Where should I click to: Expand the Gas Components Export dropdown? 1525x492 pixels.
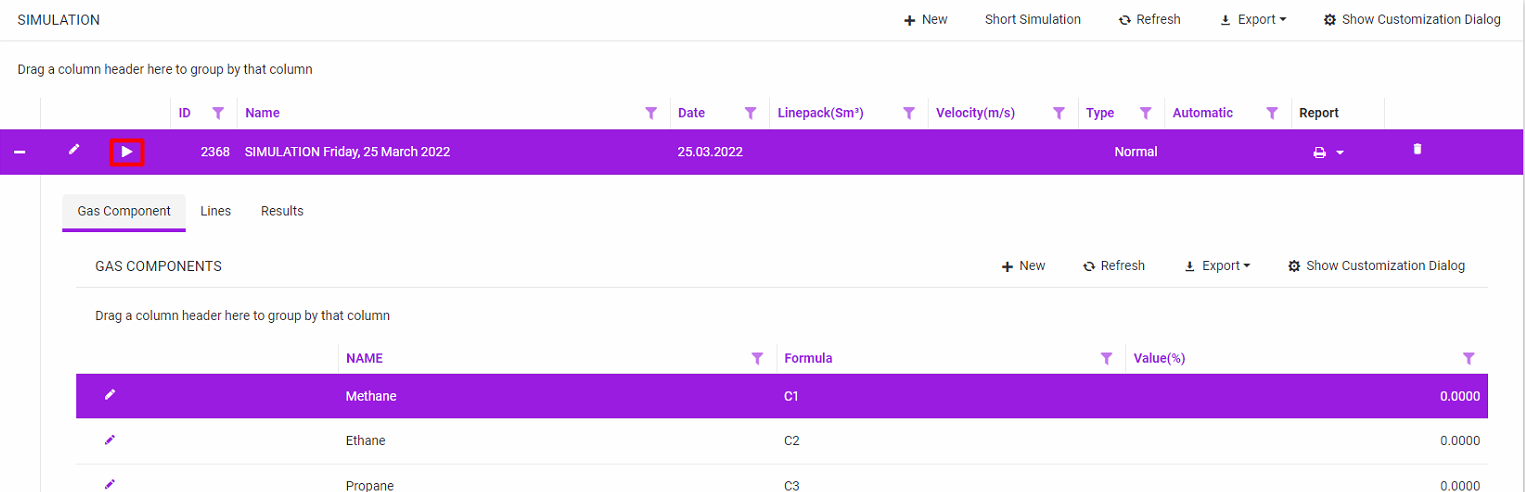tap(1217, 266)
